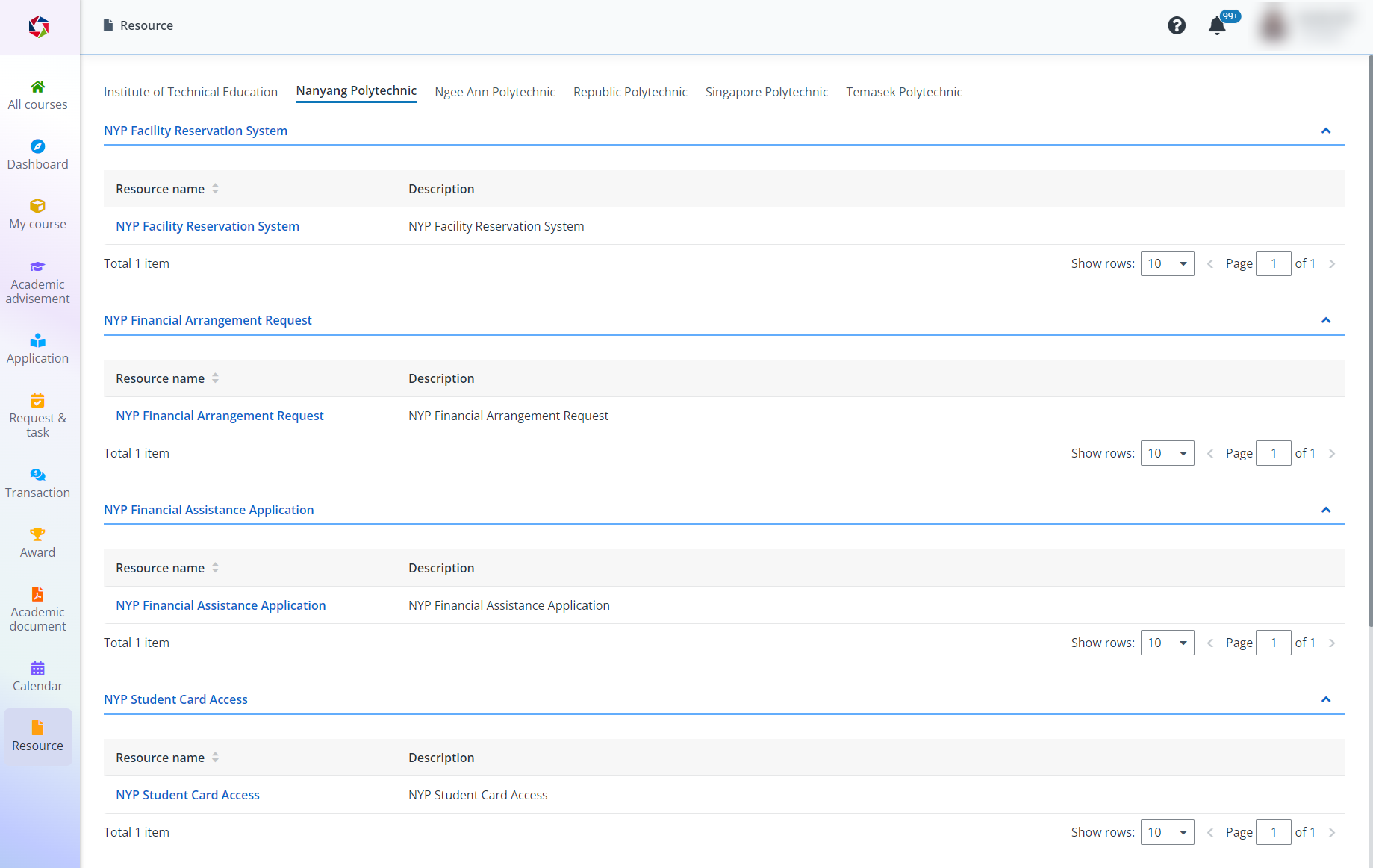The width and height of the screenshot is (1373, 868).
Task: Switch to the Singapore Polytechnic tab
Action: (766, 92)
